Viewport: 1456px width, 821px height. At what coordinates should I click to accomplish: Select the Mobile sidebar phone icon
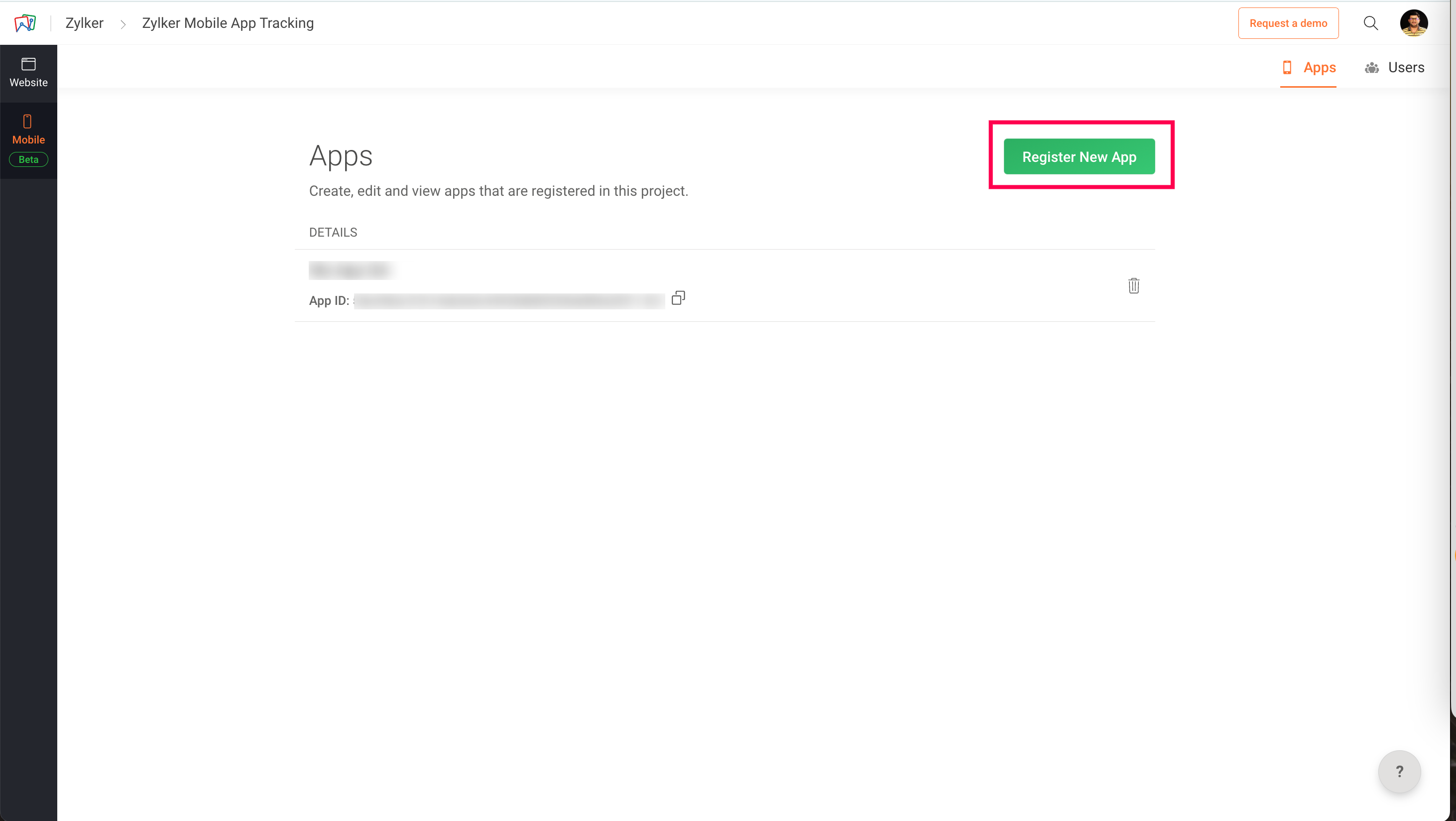[x=27, y=122]
